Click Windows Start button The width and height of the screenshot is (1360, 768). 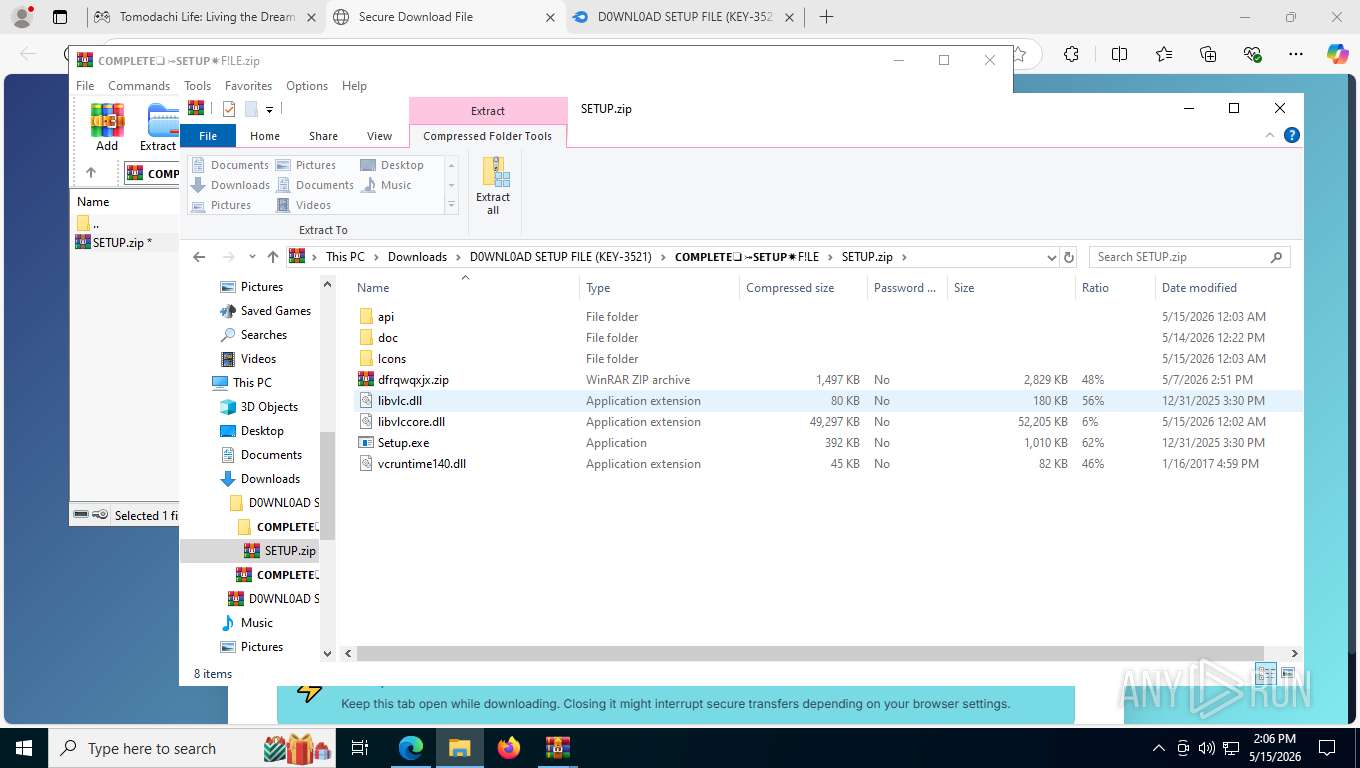[24, 748]
